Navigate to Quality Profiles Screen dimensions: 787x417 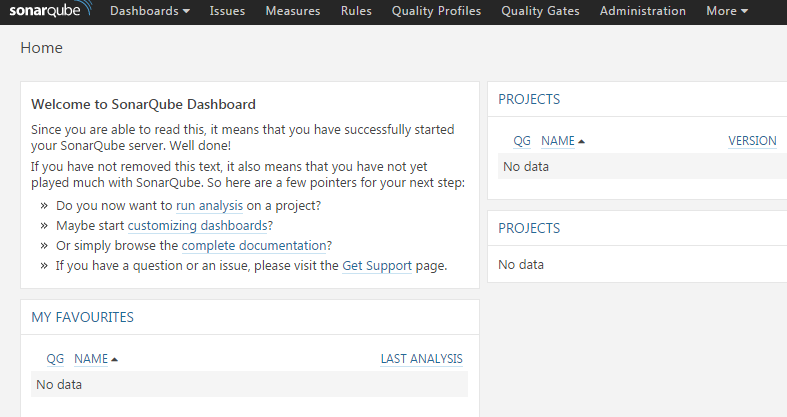[x=436, y=11]
